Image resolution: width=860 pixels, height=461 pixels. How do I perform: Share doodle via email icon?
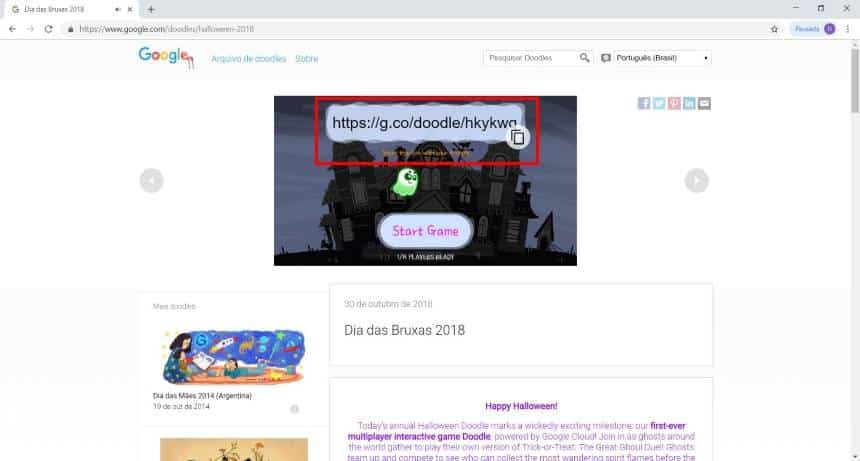click(x=705, y=103)
